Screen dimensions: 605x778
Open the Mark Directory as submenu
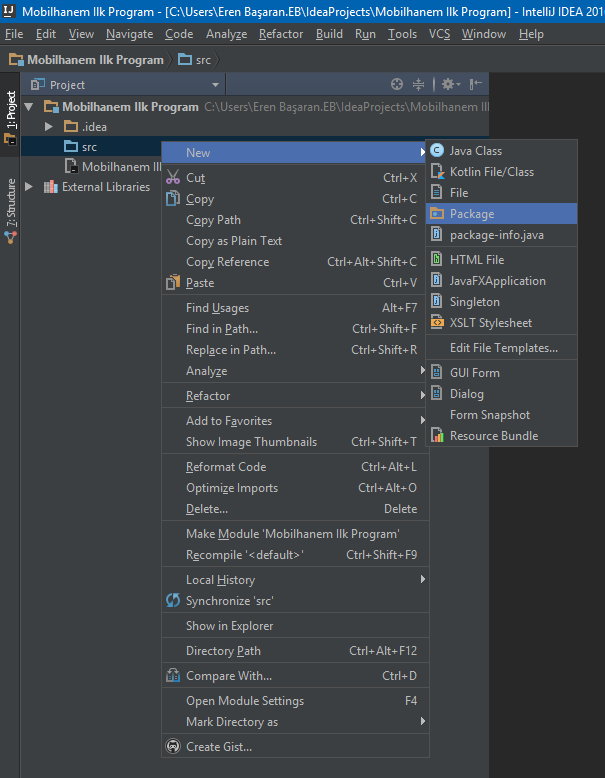click(x=295, y=722)
